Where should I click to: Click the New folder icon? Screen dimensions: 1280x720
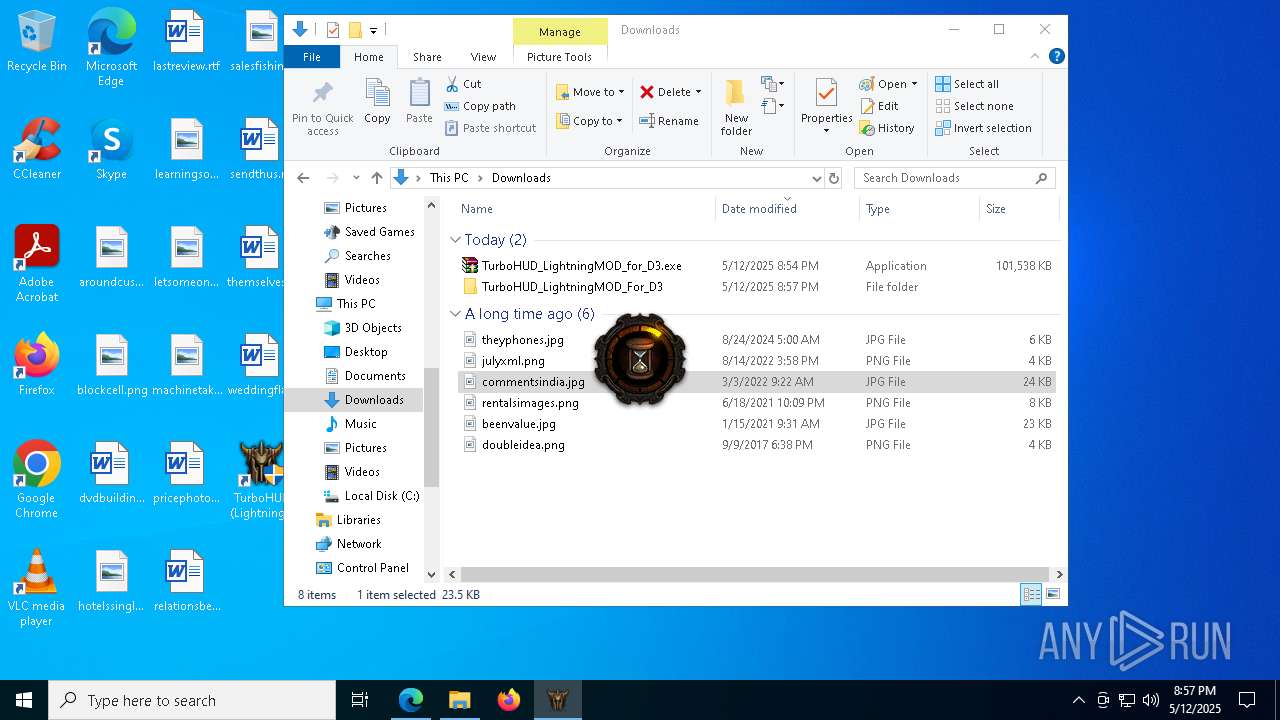point(736,106)
